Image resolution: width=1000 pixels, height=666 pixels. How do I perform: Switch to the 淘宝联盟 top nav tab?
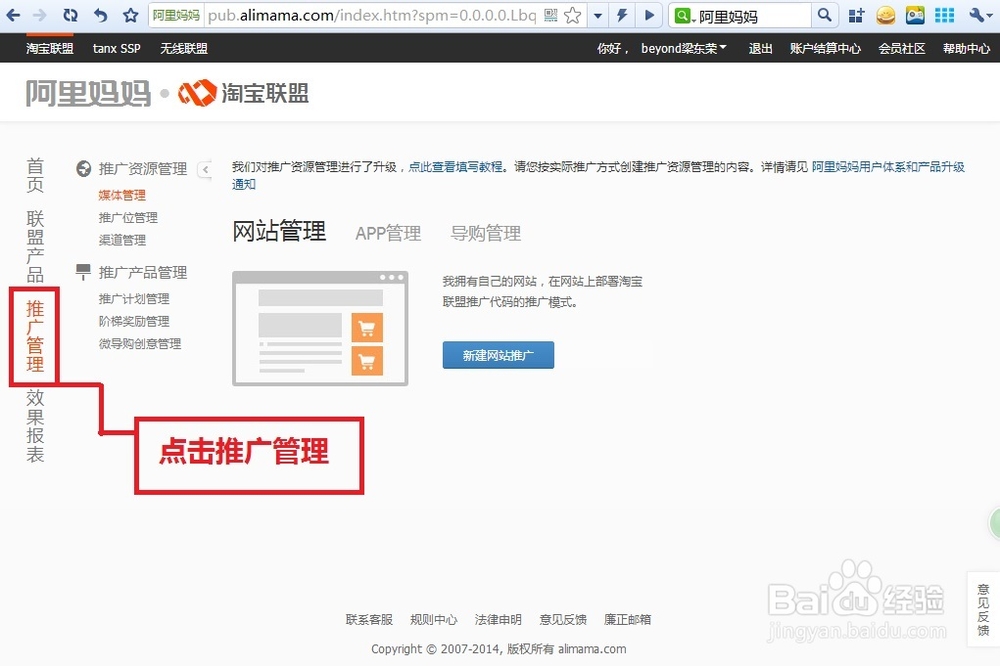[x=50, y=48]
